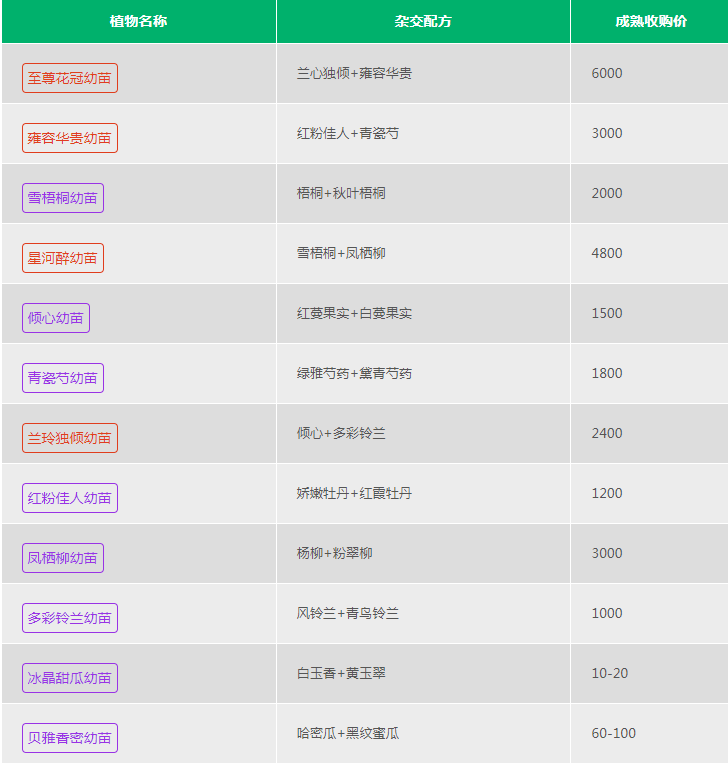Click the 植物名称 column header

pos(138,21)
